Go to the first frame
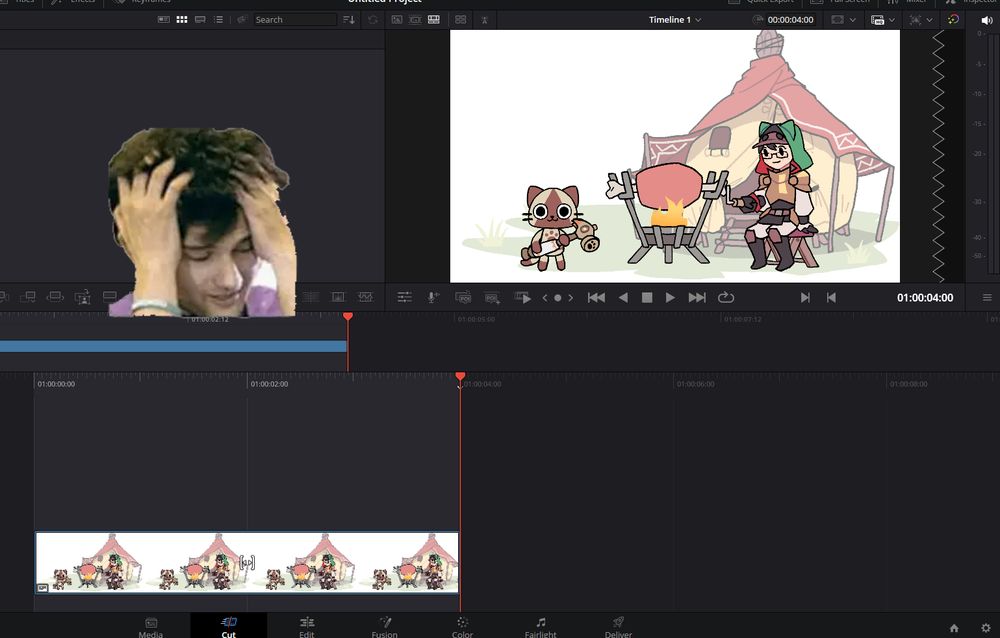 click(x=596, y=297)
